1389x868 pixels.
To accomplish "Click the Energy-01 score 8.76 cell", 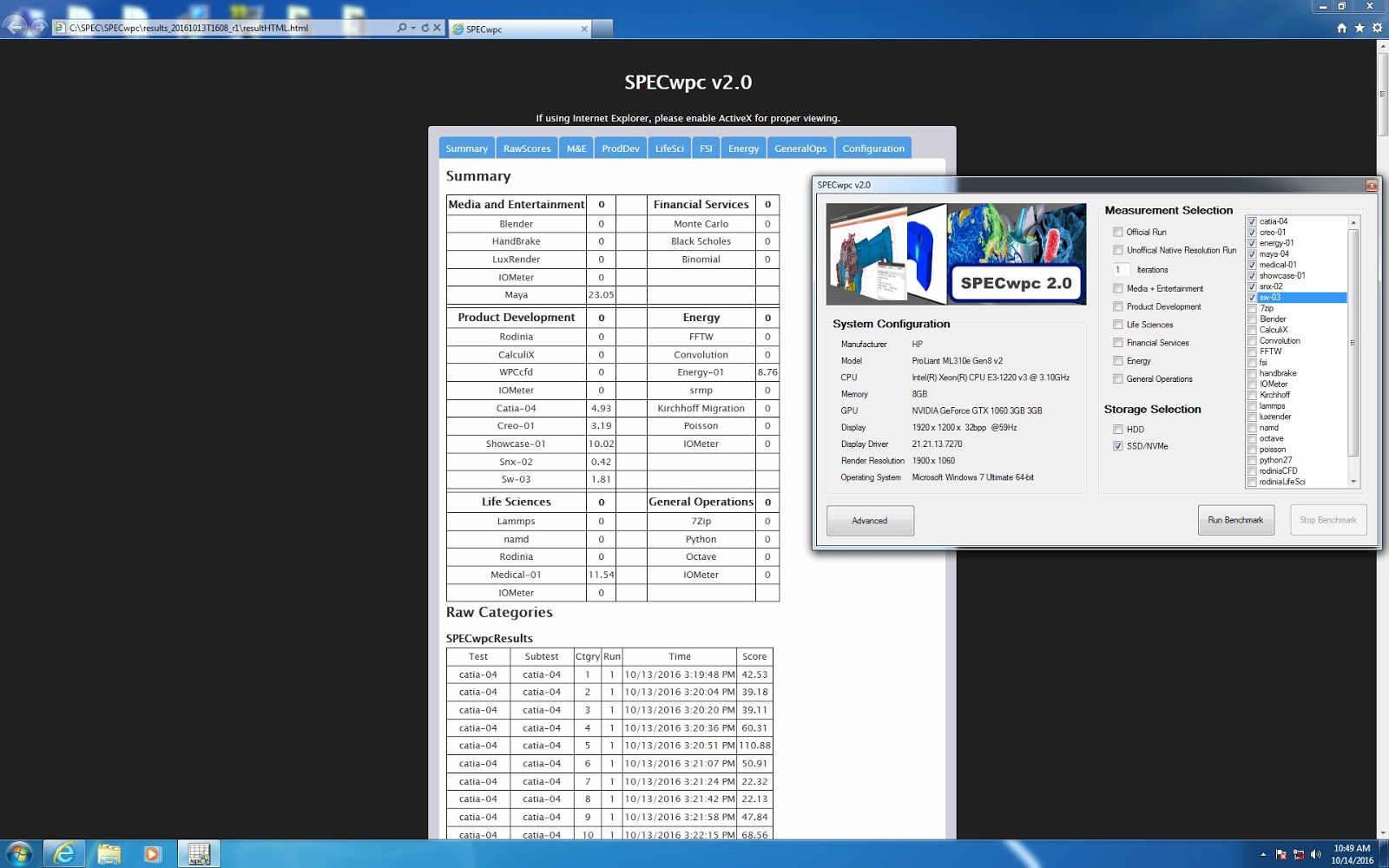I will click(767, 372).
